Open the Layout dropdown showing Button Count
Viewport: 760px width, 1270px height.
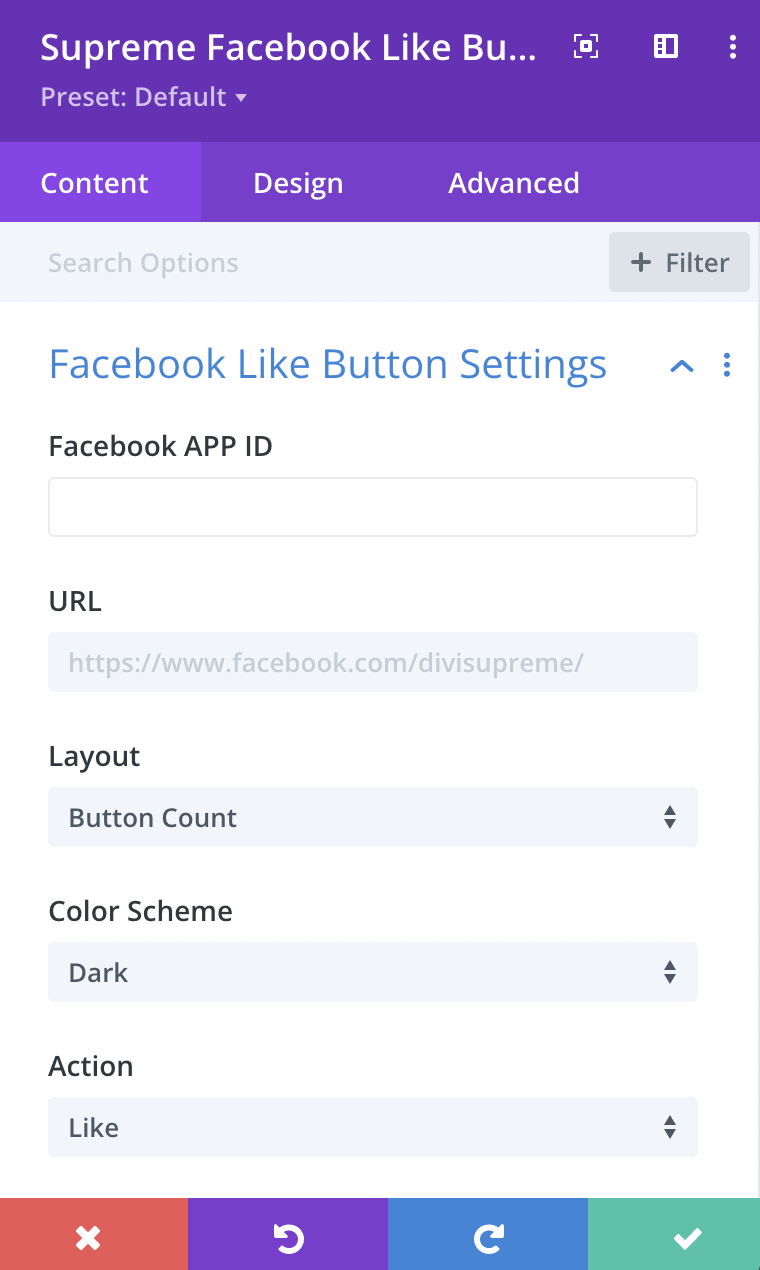pyautogui.click(x=373, y=817)
